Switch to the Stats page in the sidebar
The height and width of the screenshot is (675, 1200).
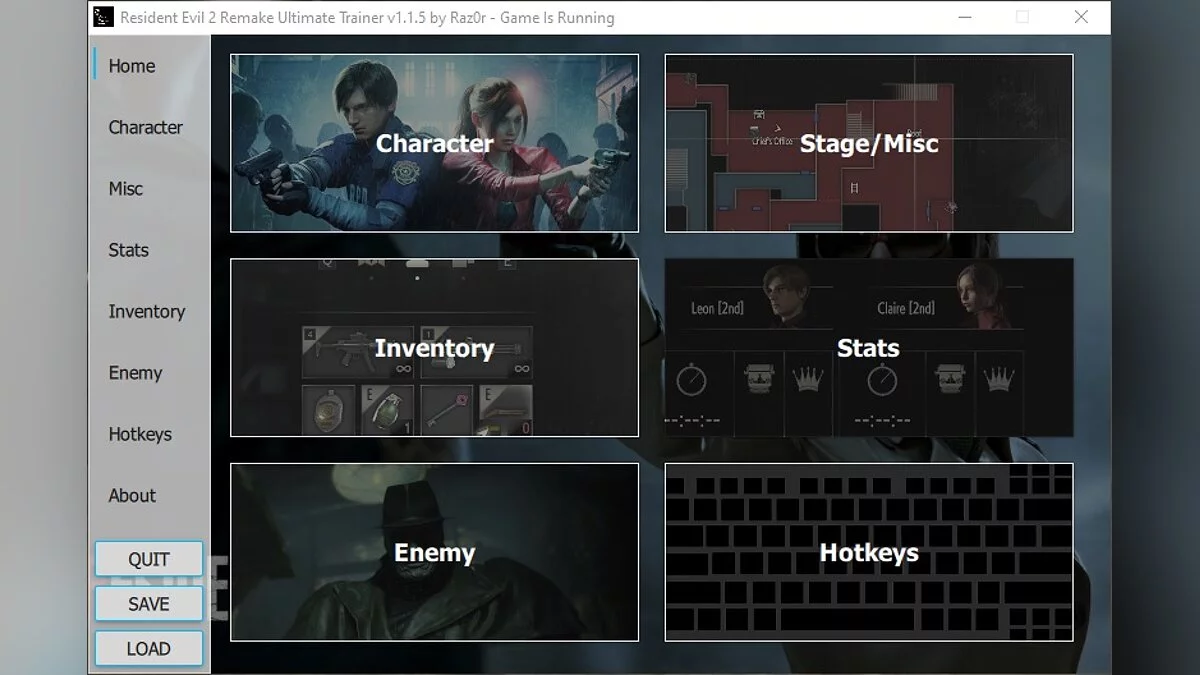(x=127, y=250)
